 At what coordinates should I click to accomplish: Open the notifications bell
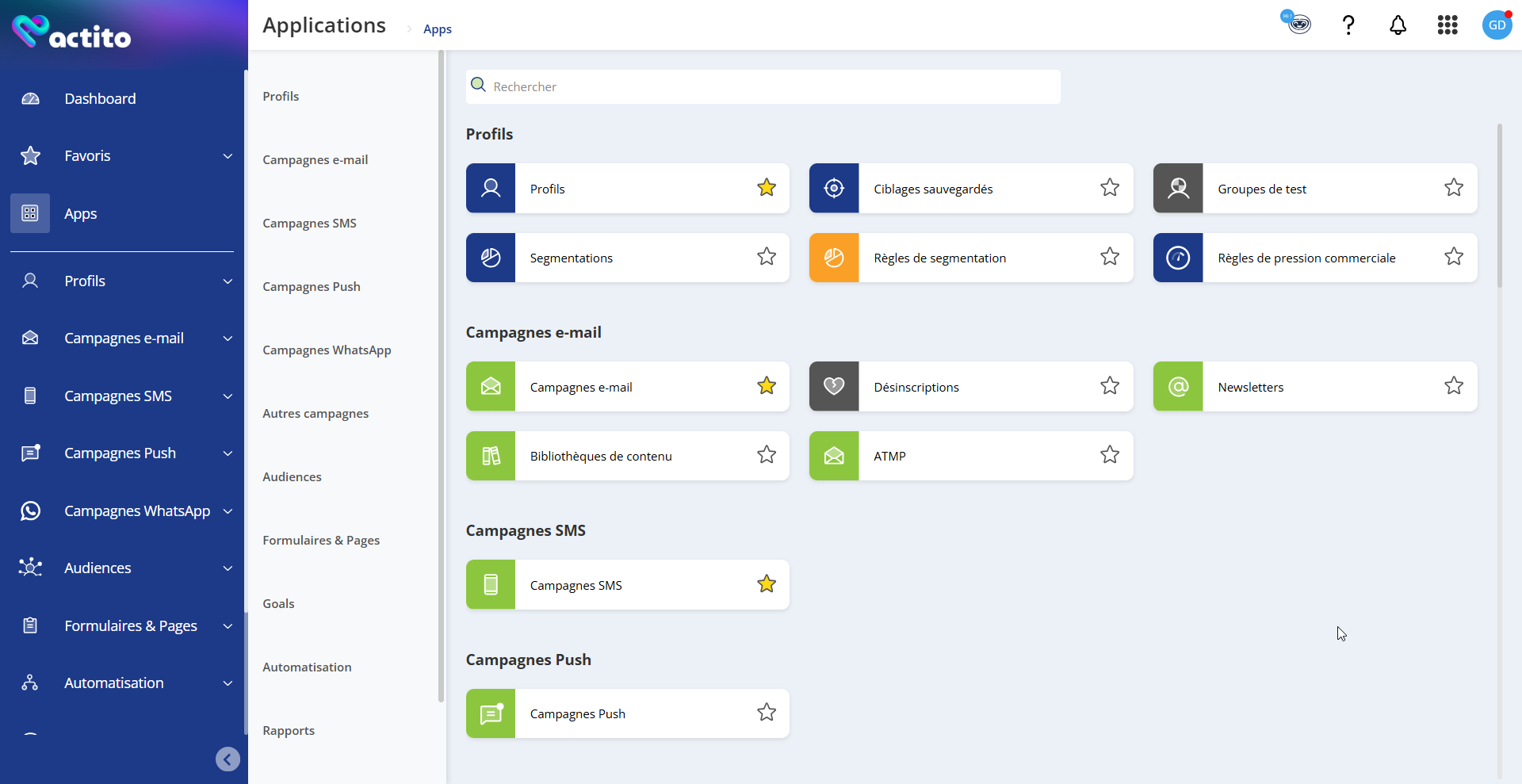[x=1398, y=25]
